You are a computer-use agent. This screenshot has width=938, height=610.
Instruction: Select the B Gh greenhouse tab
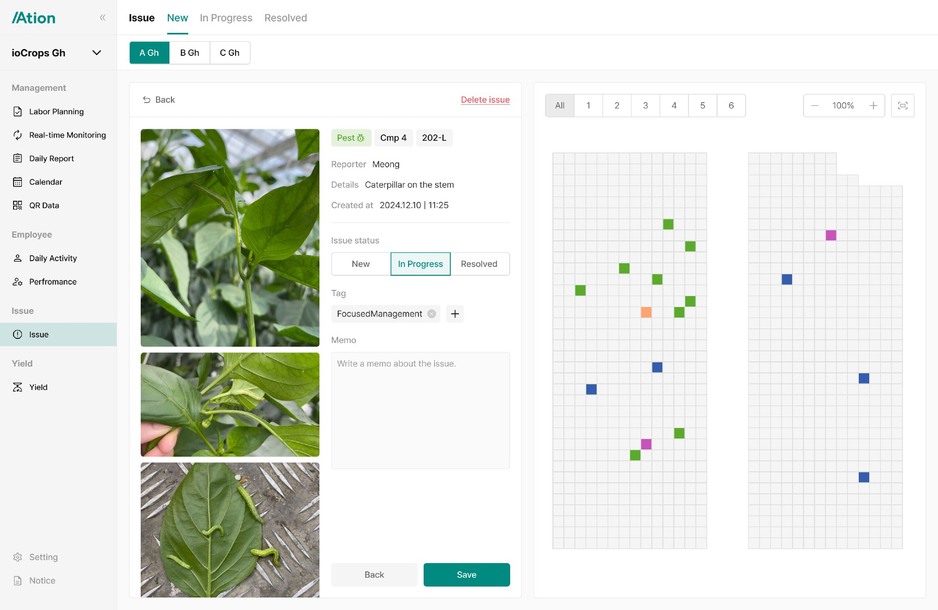[x=189, y=52]
